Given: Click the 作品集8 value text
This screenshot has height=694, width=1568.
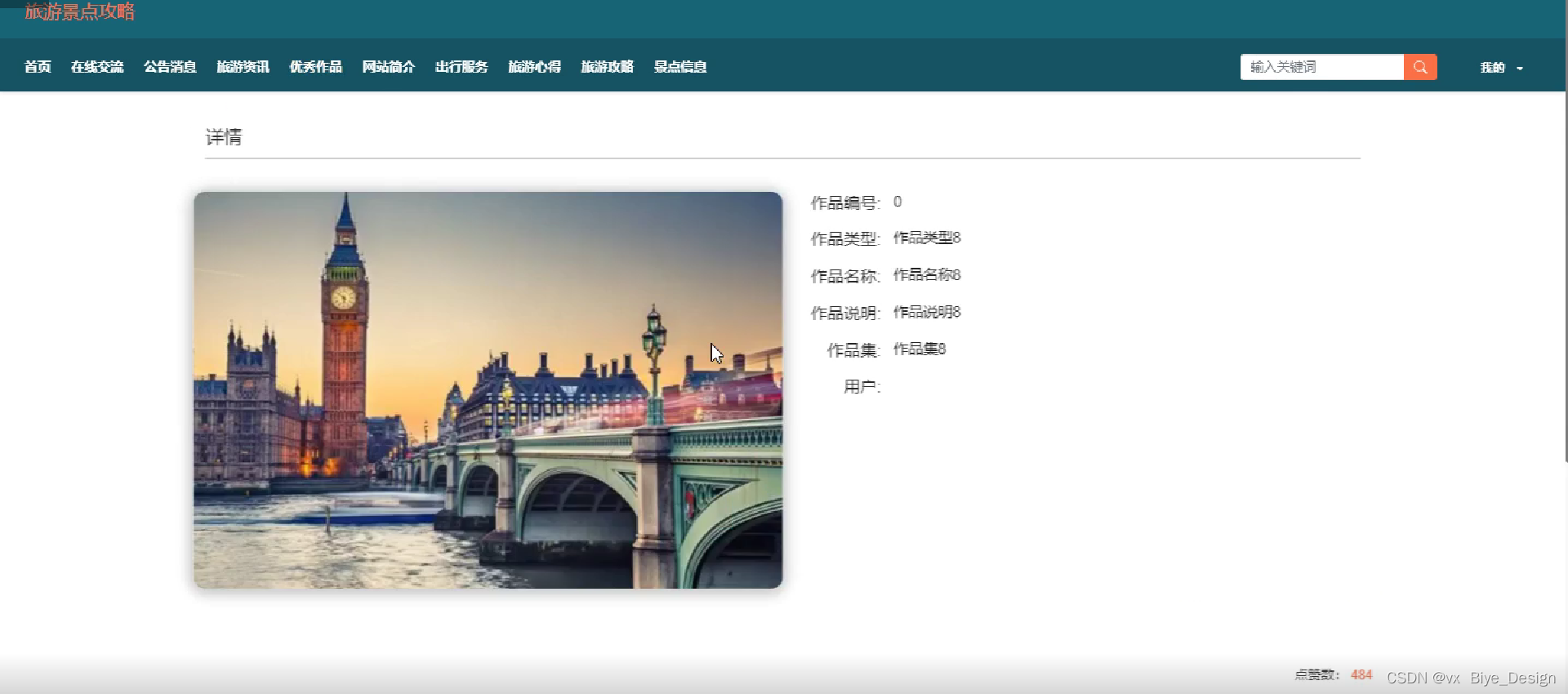Looking at the screenshot, I should coord(920,349).
